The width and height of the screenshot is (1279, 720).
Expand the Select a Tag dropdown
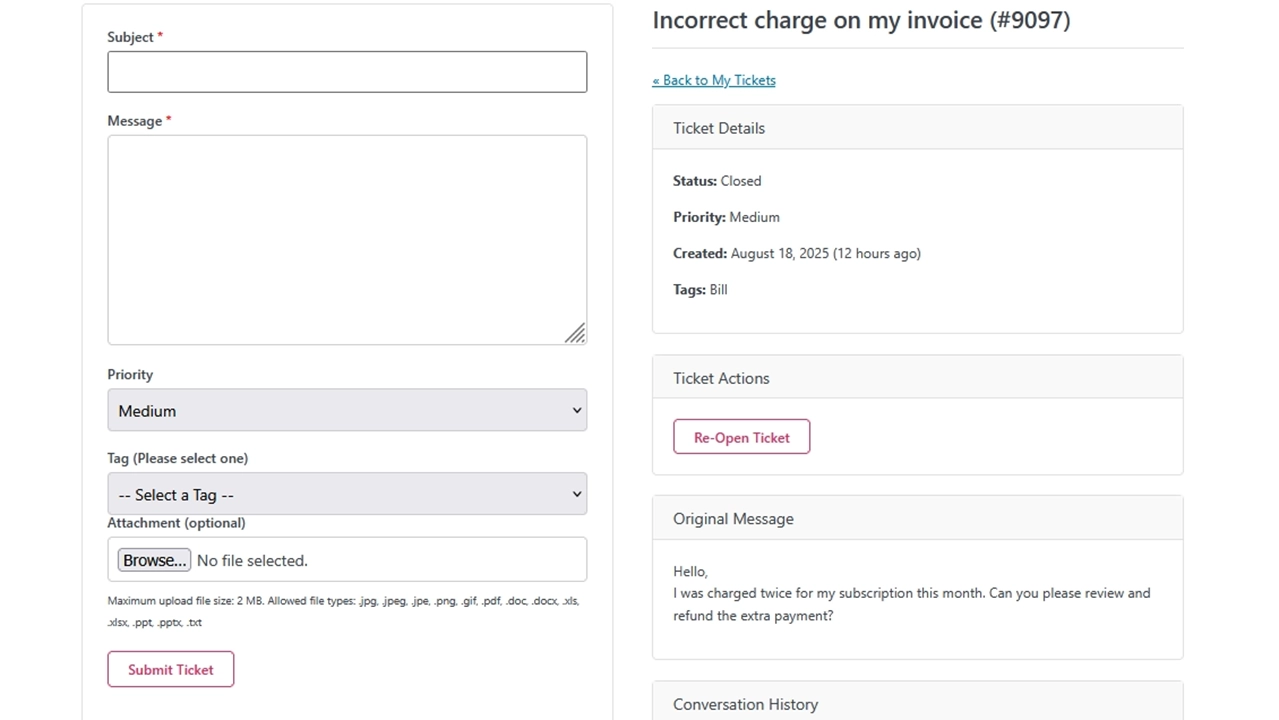pos(347,495)
